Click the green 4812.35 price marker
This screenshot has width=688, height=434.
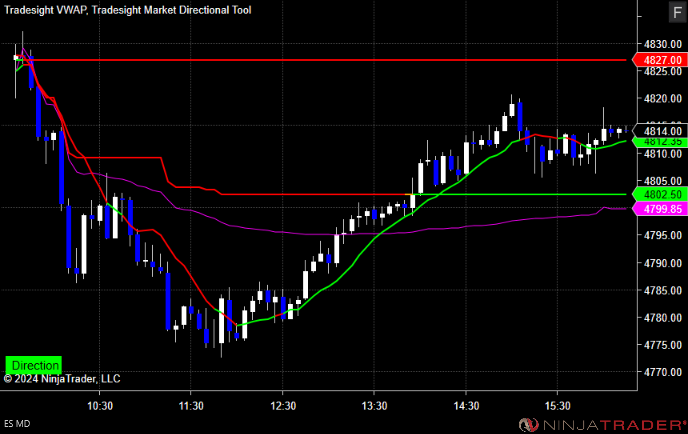(x=659, y=142)
